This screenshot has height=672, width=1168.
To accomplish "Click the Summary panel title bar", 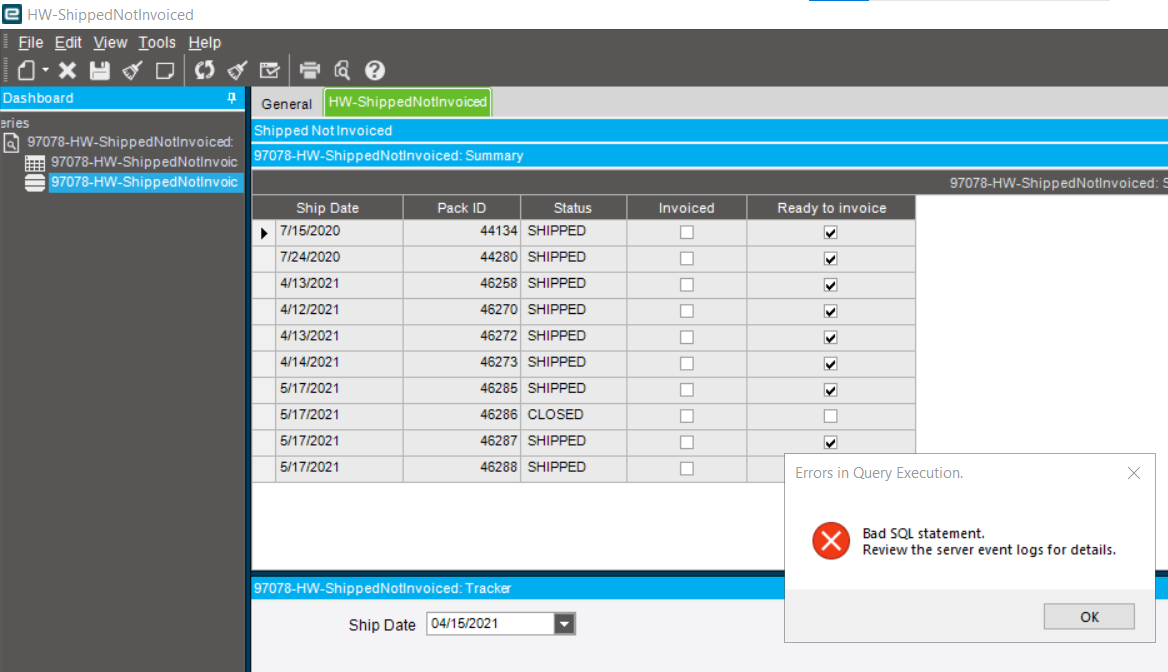I will (x=709, y=156).
